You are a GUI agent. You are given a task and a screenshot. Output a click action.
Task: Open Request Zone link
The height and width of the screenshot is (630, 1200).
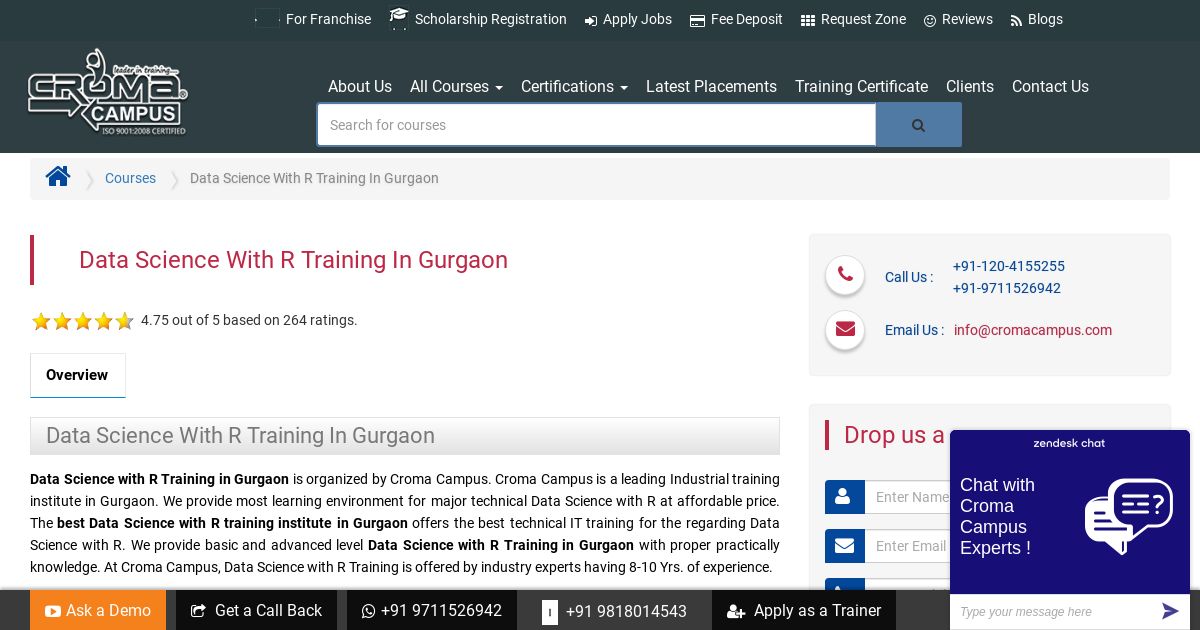[863, 19]
